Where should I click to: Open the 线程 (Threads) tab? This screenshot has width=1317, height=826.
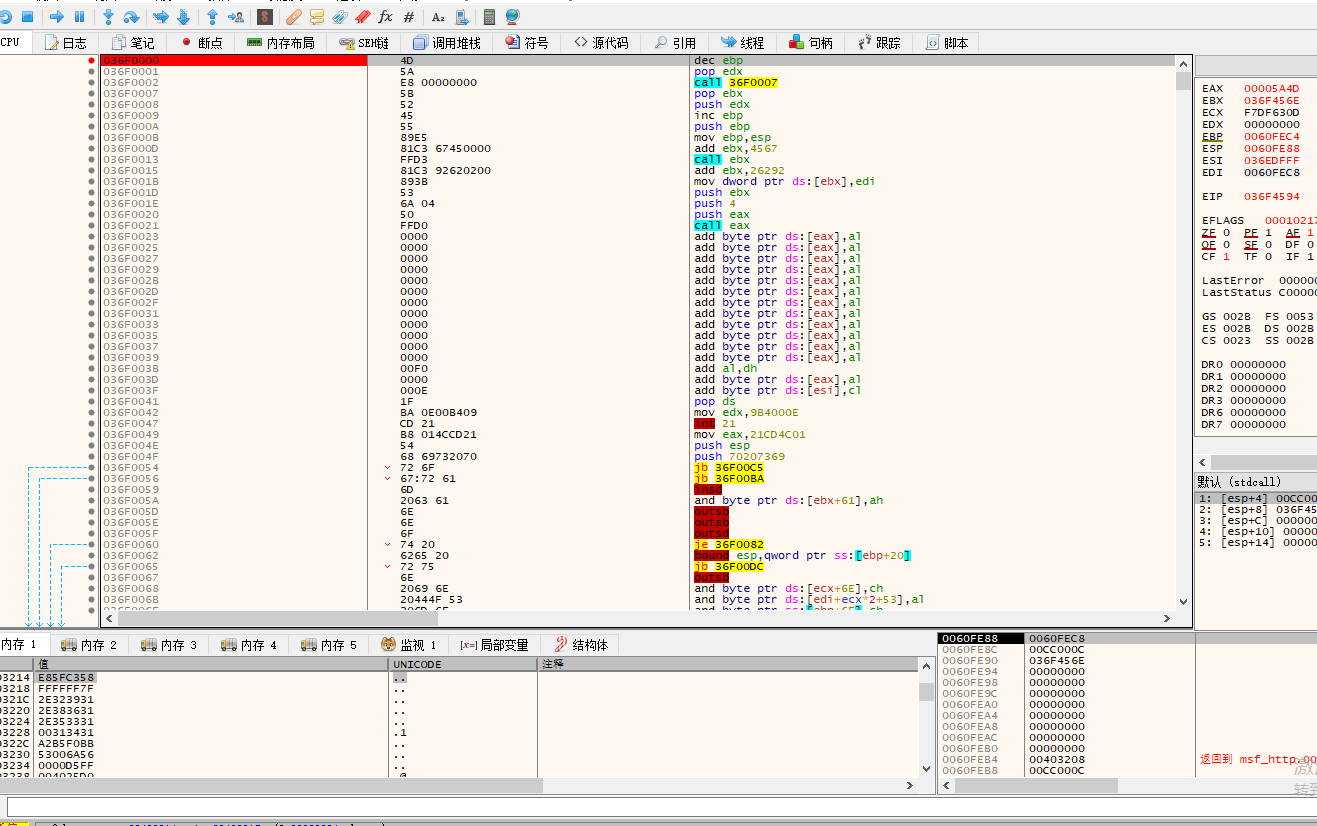click(743, 43)
